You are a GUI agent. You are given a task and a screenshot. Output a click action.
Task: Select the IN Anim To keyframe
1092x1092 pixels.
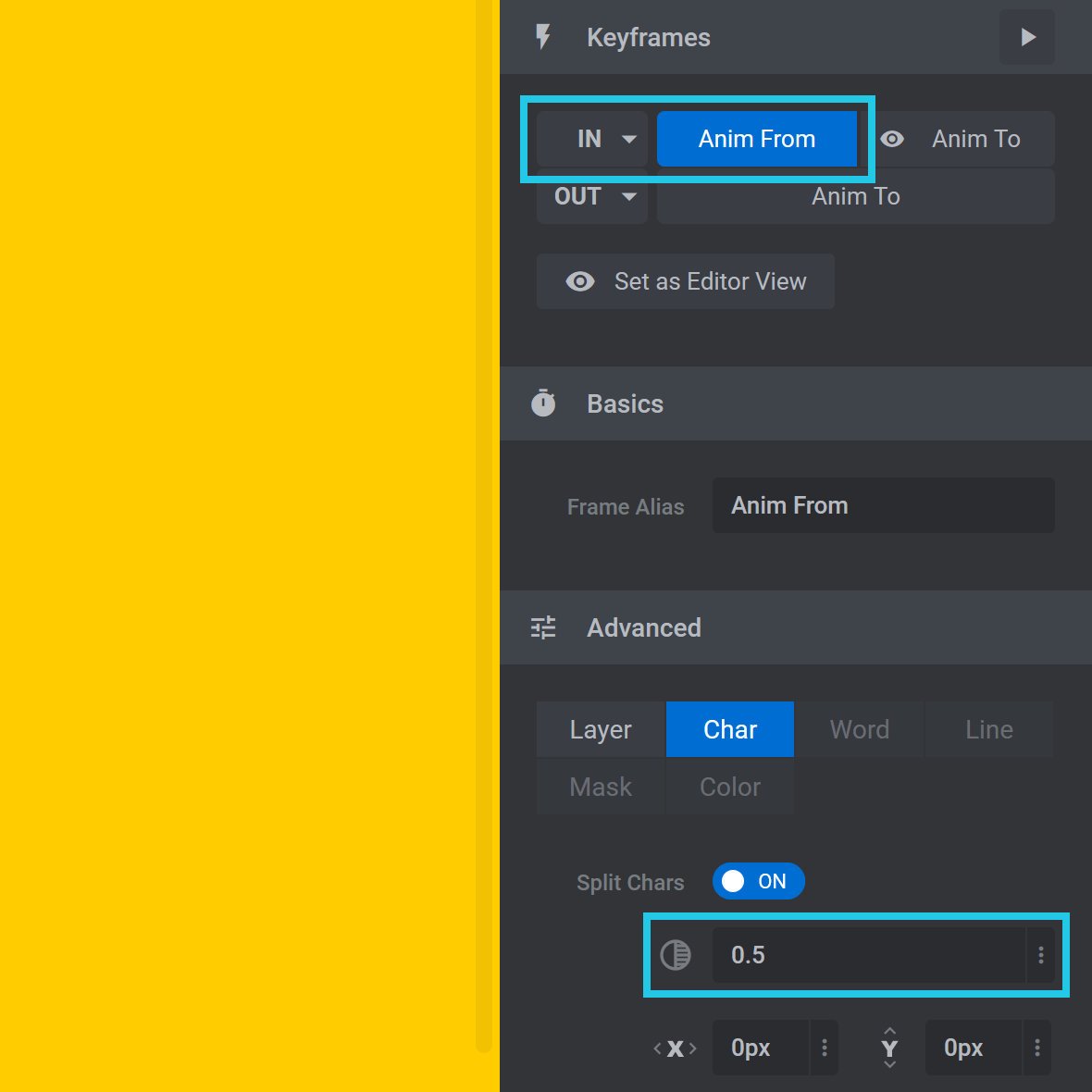tap(976, 139)
